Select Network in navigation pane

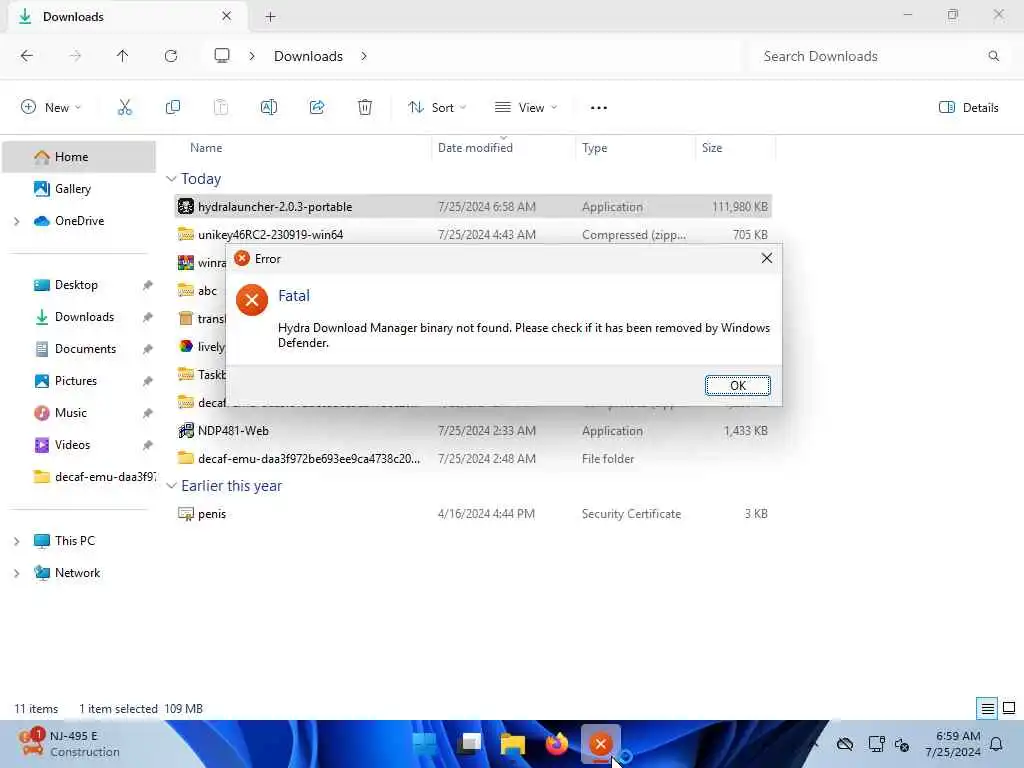pyautogui.click(x=77, y=573)
